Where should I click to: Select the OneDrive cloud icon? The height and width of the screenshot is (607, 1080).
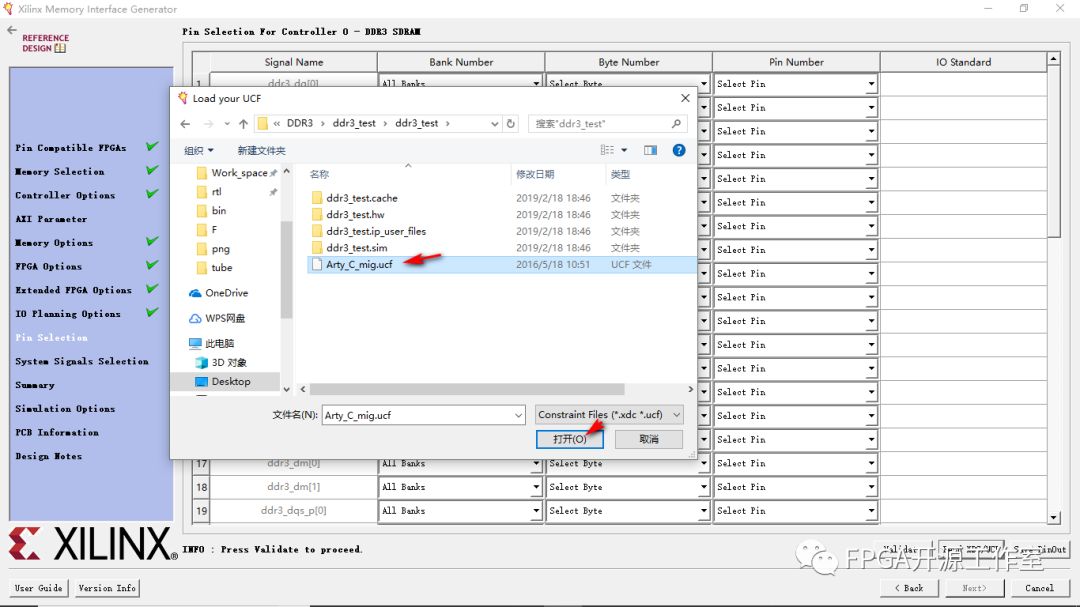coord(195,293)
